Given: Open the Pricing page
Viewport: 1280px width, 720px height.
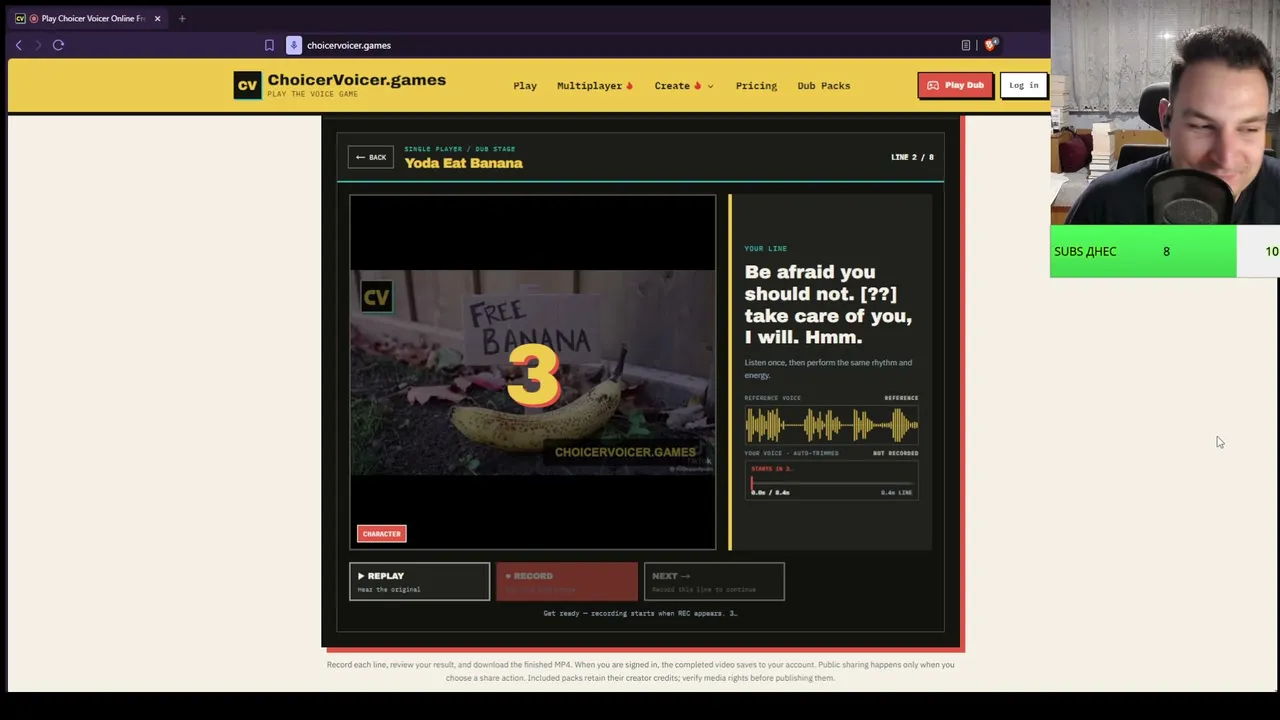Looking at the screenshot, I should tap(756, 86).
